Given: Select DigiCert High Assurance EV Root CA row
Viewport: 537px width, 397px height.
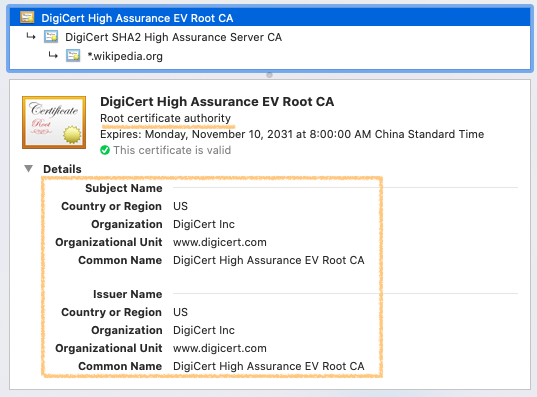Looking at the screenshot, I should point(270,18).
